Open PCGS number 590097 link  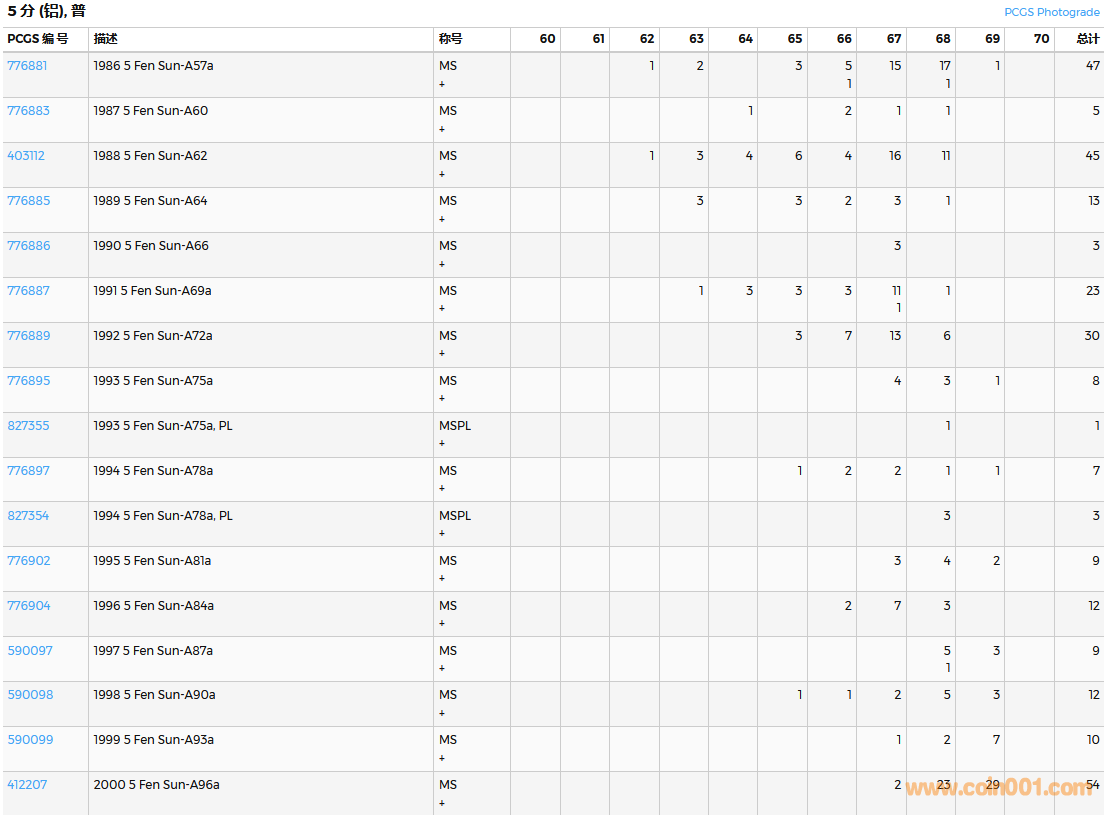click(30, 651)
